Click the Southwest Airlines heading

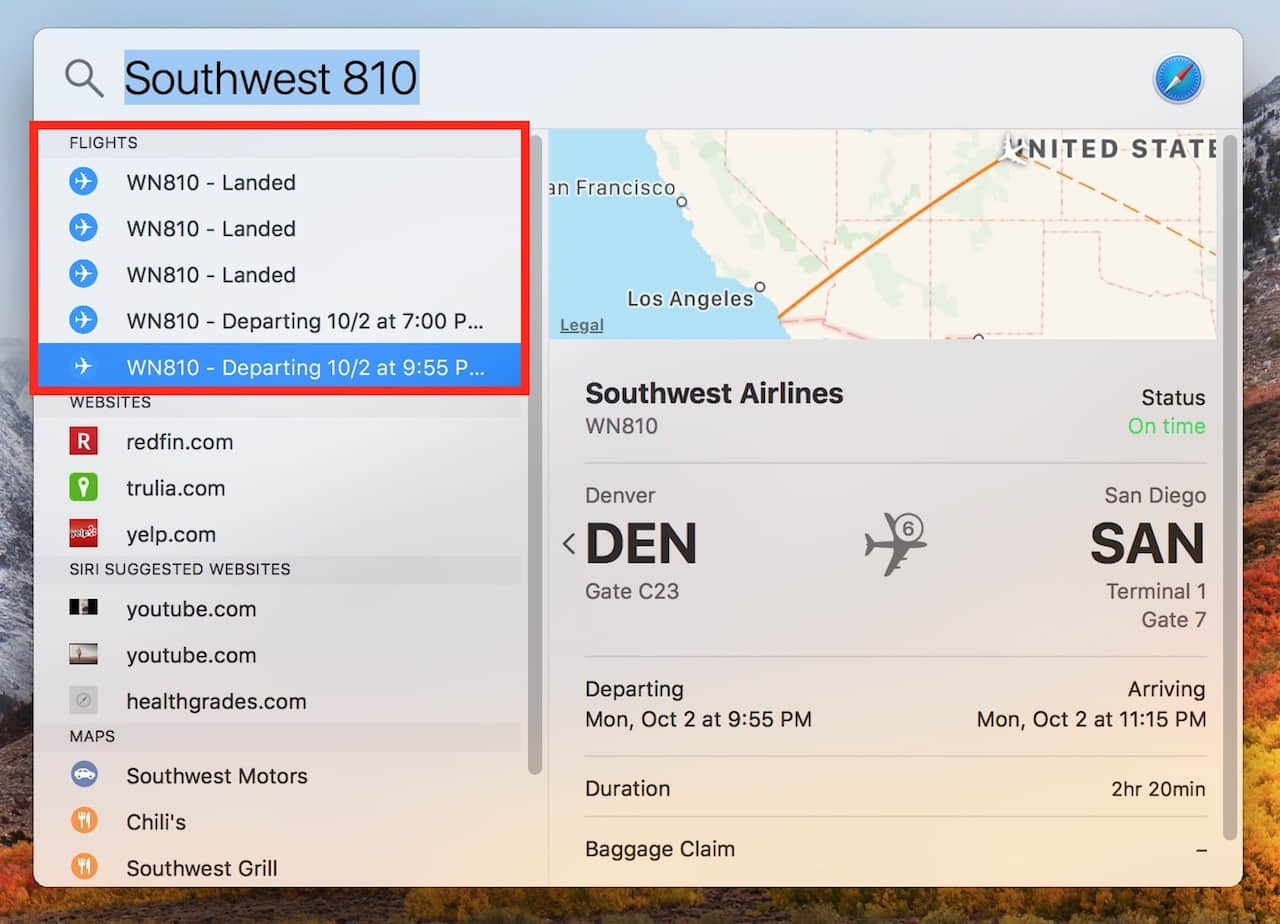[x=714, y=393]
